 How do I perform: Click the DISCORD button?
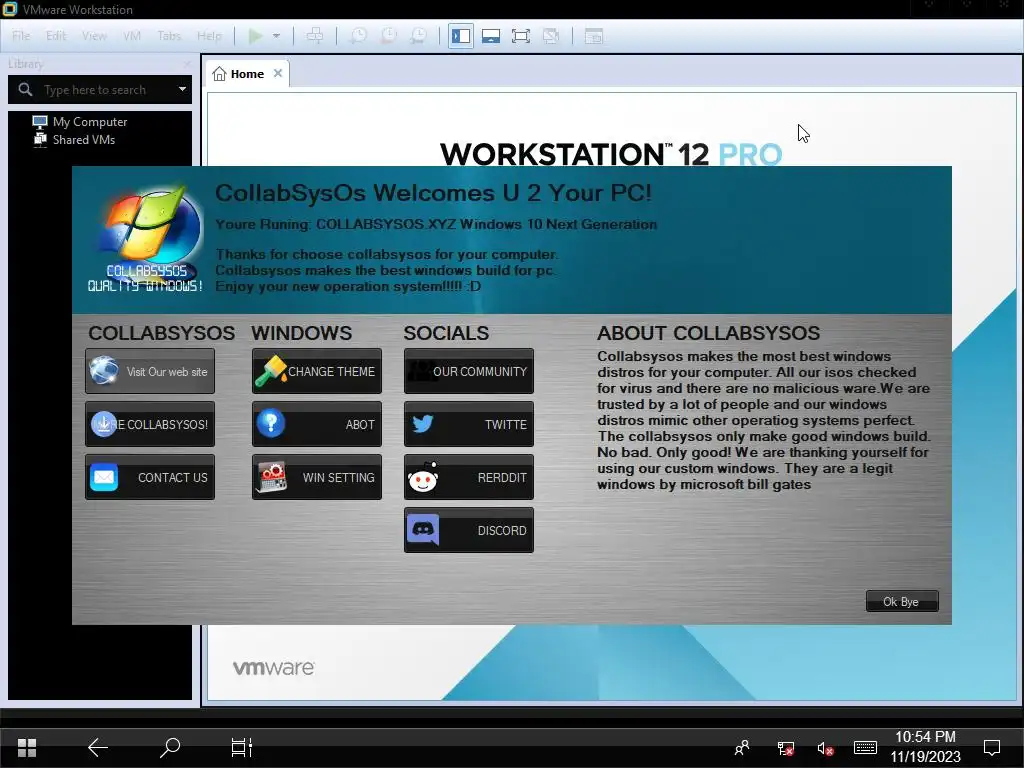tap(469, 530)
